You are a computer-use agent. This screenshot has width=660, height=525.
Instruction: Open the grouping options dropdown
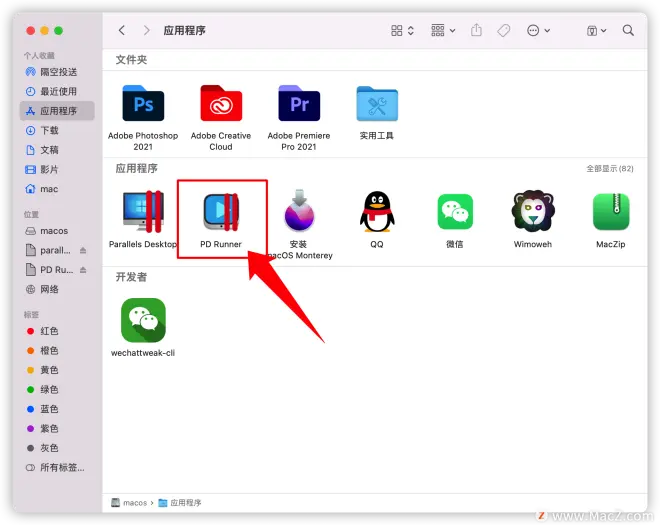point(443,30)
